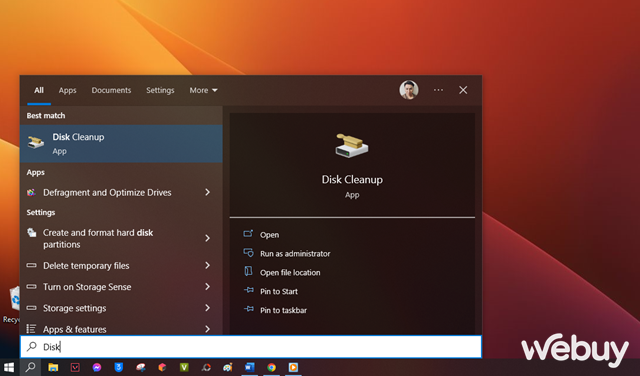Open Windows Start button
The width and height of the screenshot is (640, 376).
(9, 367)
